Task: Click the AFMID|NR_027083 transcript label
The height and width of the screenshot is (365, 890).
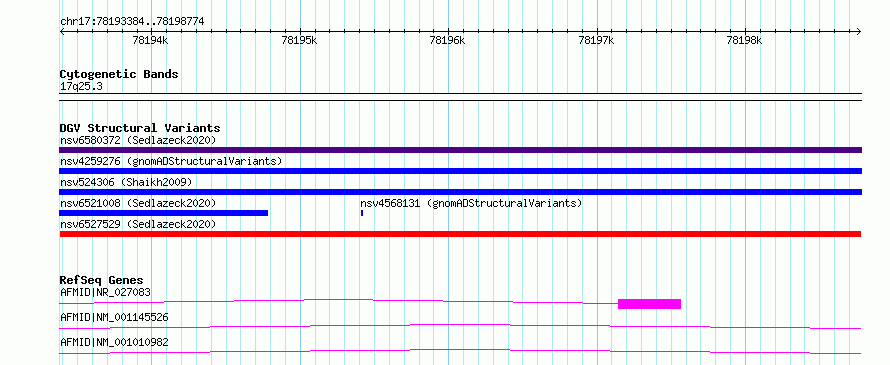Action: coord(105,292)
